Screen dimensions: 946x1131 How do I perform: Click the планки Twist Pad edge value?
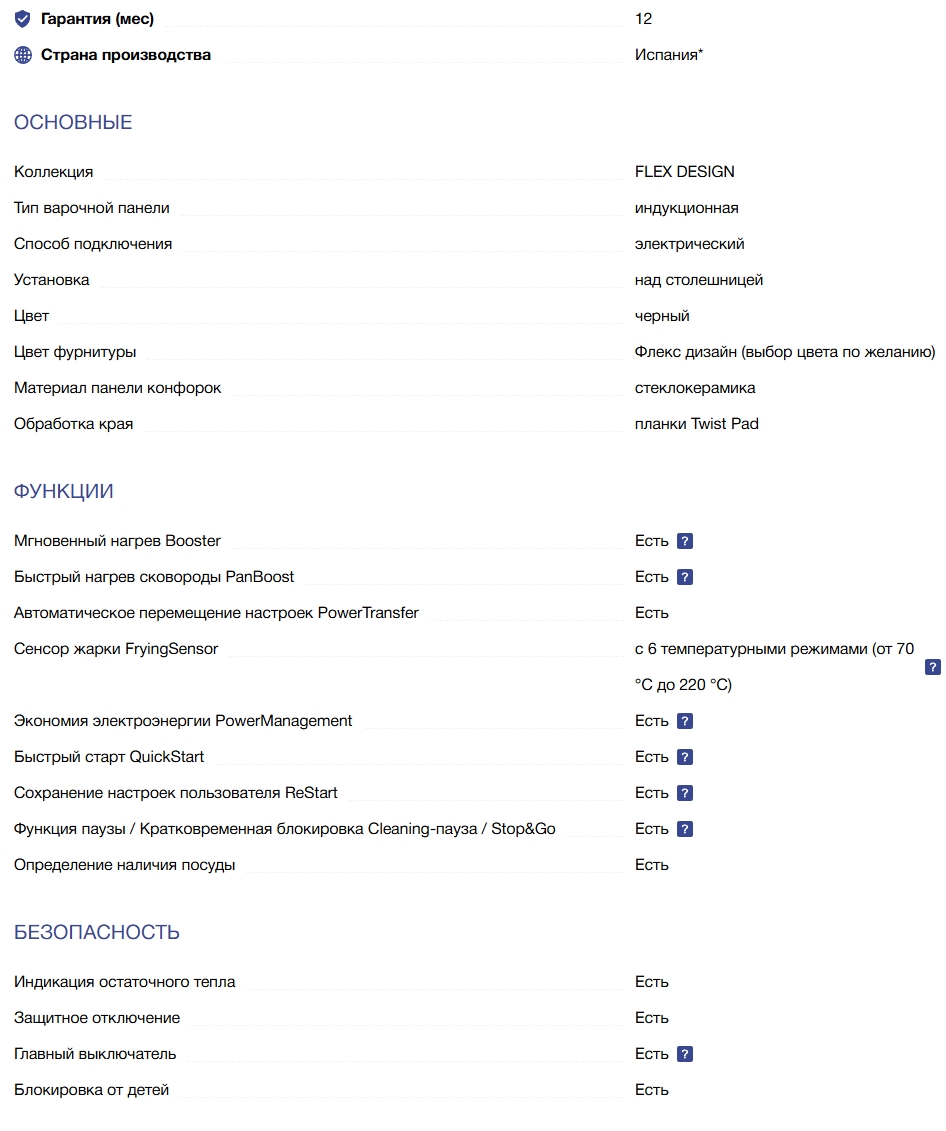click(697, 424)
